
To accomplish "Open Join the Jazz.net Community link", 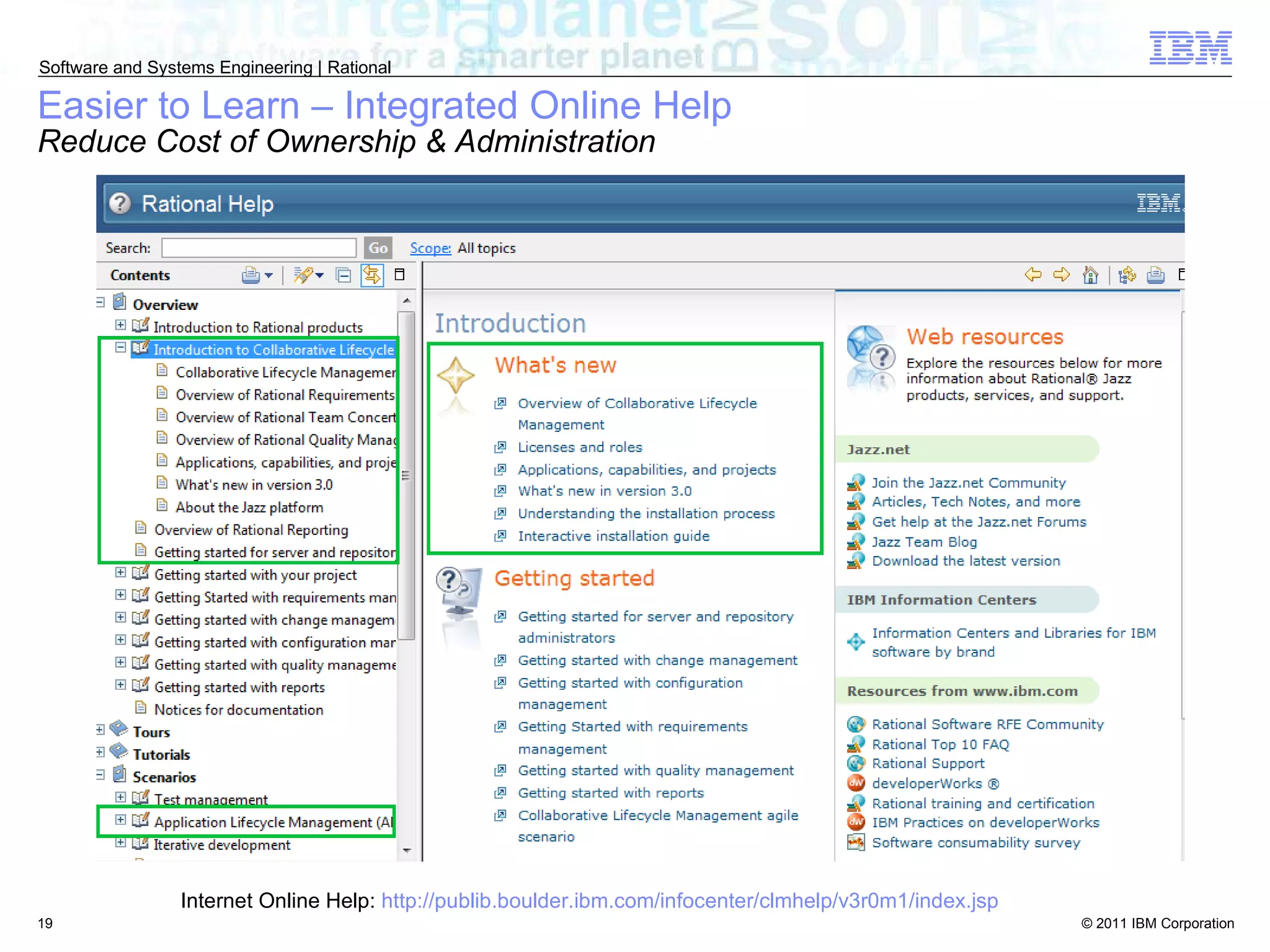I will tap(969, 483).
